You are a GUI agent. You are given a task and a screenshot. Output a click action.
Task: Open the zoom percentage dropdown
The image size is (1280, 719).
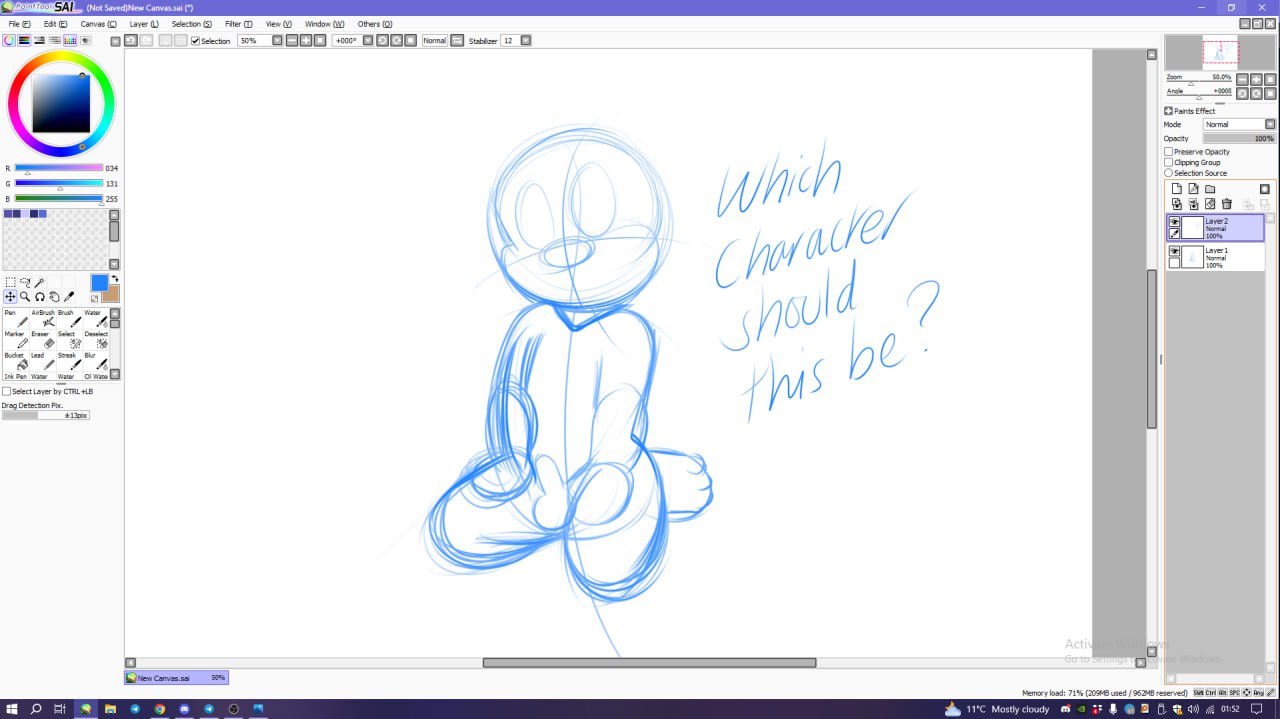pos(278,41)
